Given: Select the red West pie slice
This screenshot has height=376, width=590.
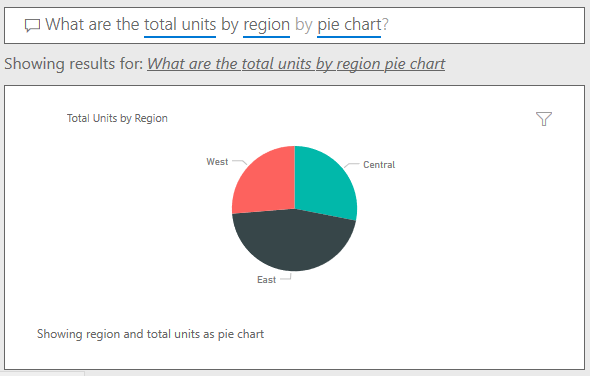Looking at the screenshot, I should [265, 183].
